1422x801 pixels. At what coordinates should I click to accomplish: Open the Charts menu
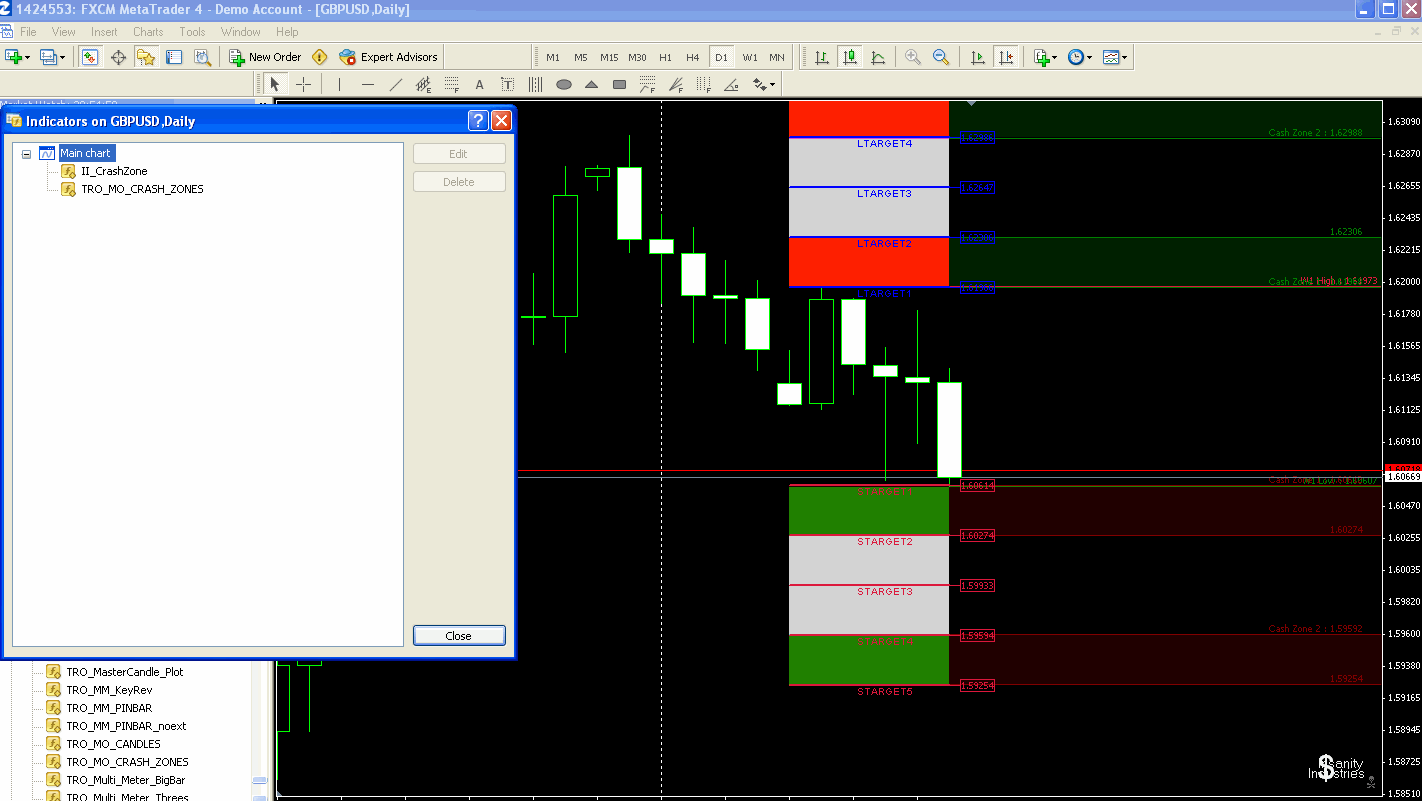(148, 32)
